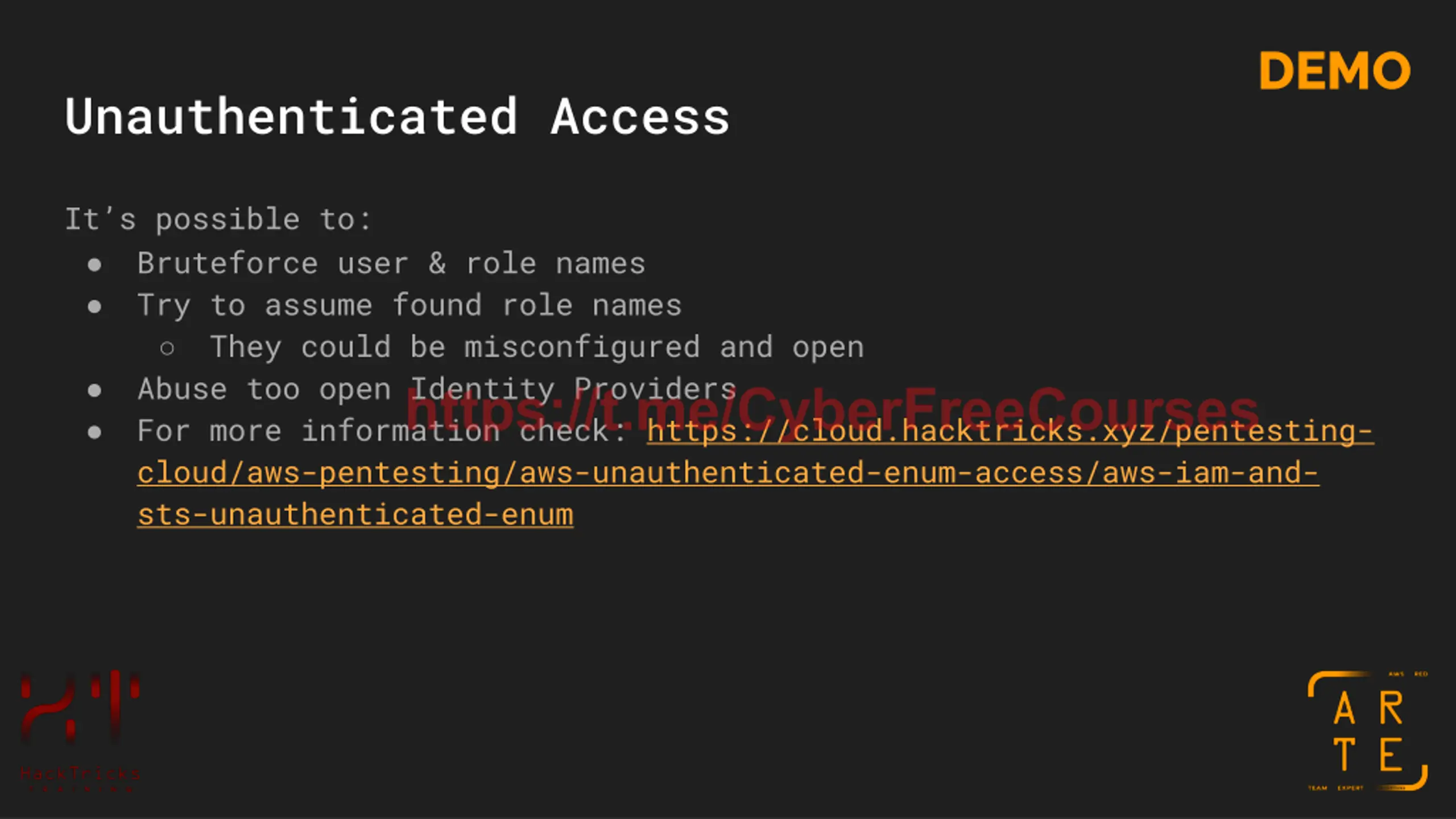Open the cloud.hacktricks.xyz pentesting link

pyautogui.click(x=1010, y=431)
